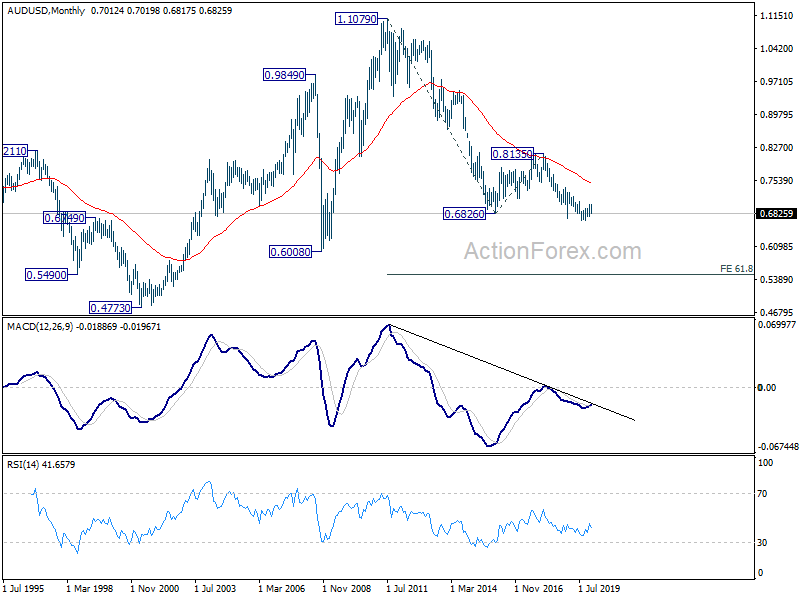Click the FE 61.8 projection label
The image size is (800, 600).
[x=736, y=268]
